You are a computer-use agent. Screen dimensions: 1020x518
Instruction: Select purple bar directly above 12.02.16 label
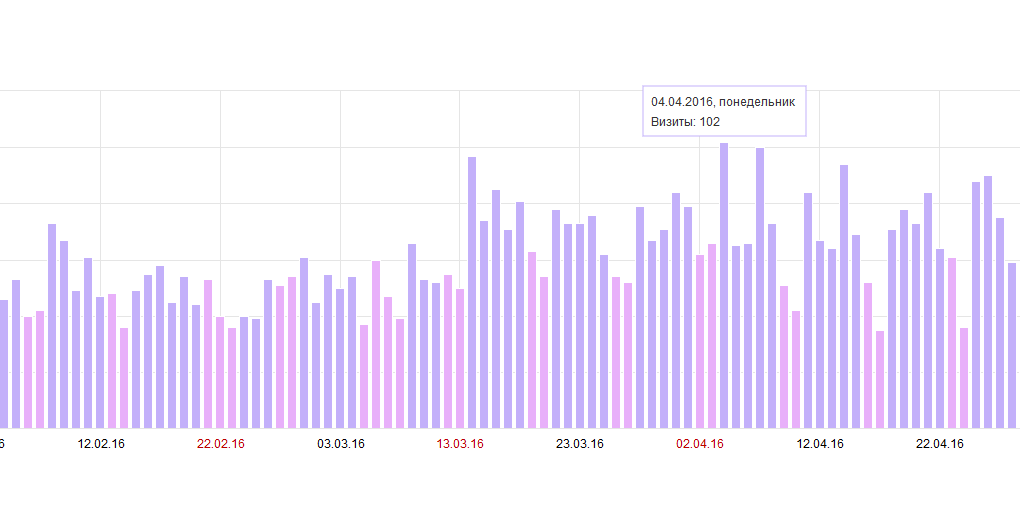pos(100,362)
